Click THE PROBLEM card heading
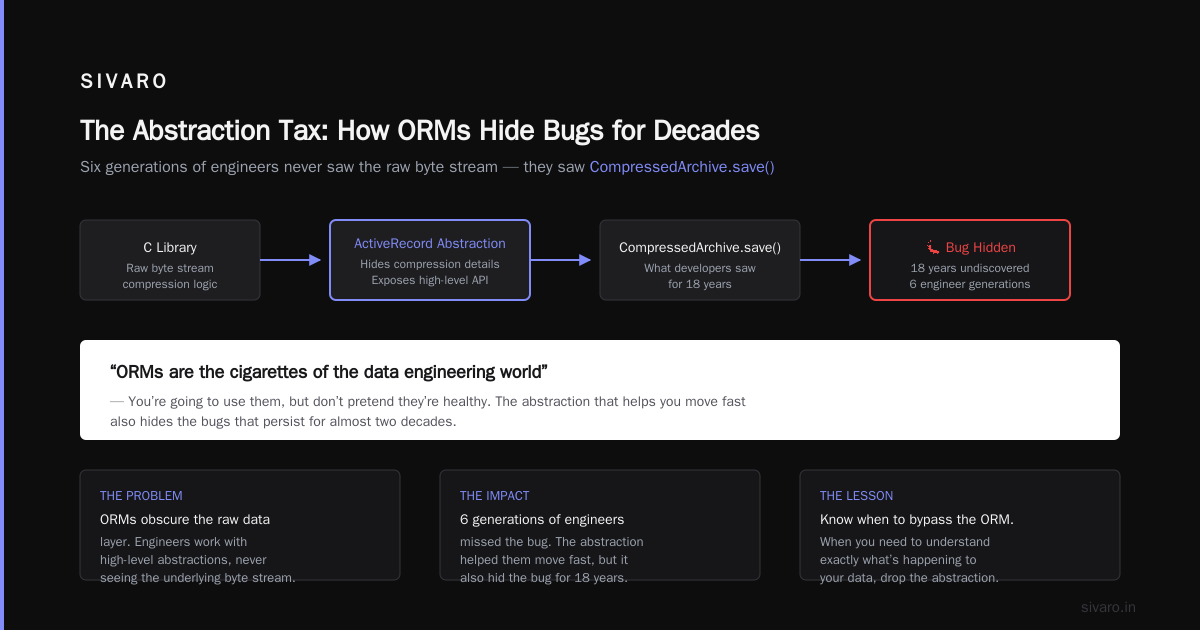1200x630 pixels. tap(141, 495)
